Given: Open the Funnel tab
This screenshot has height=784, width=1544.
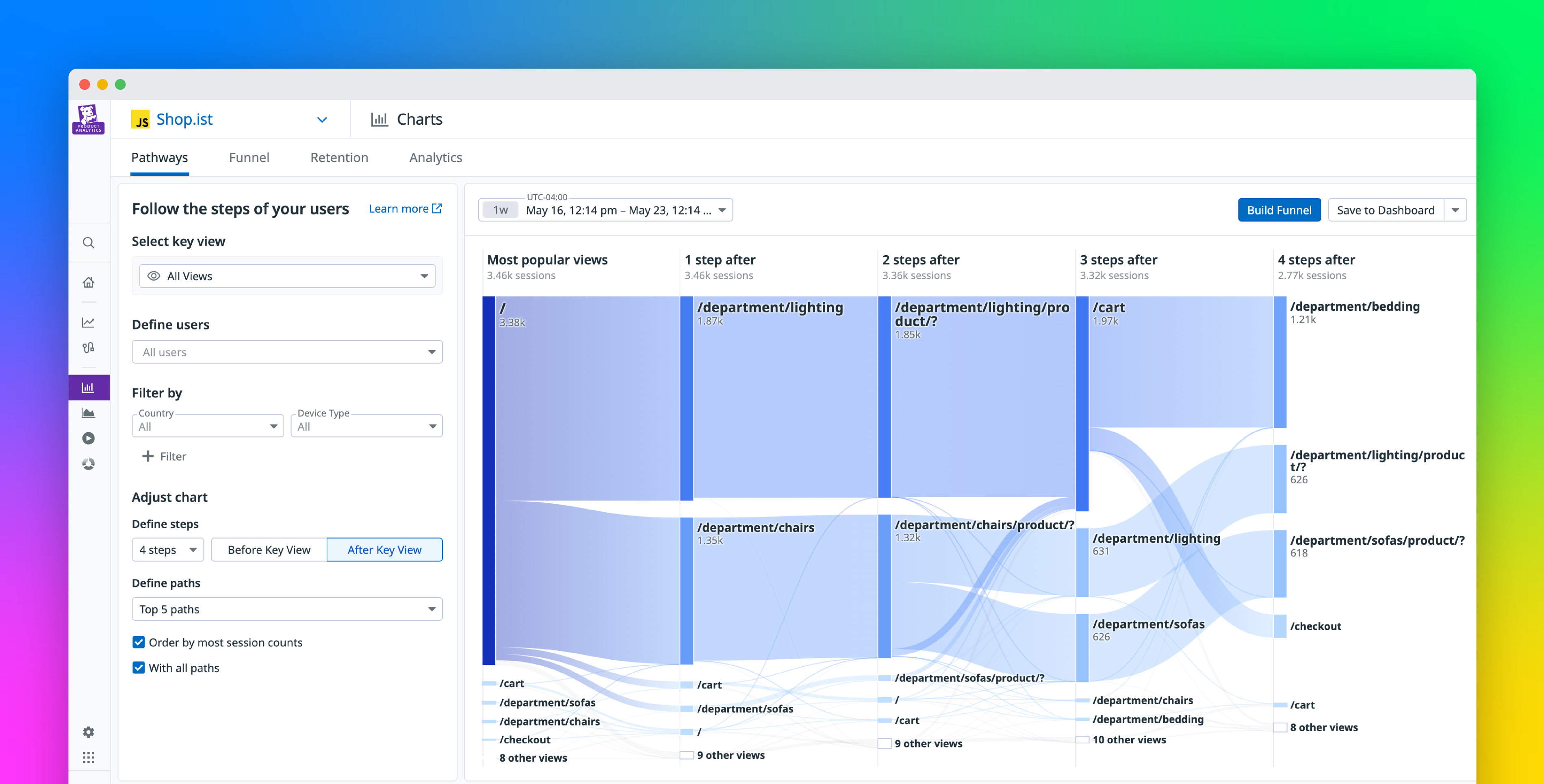Looking at the screenshot, I should [249, 157].
